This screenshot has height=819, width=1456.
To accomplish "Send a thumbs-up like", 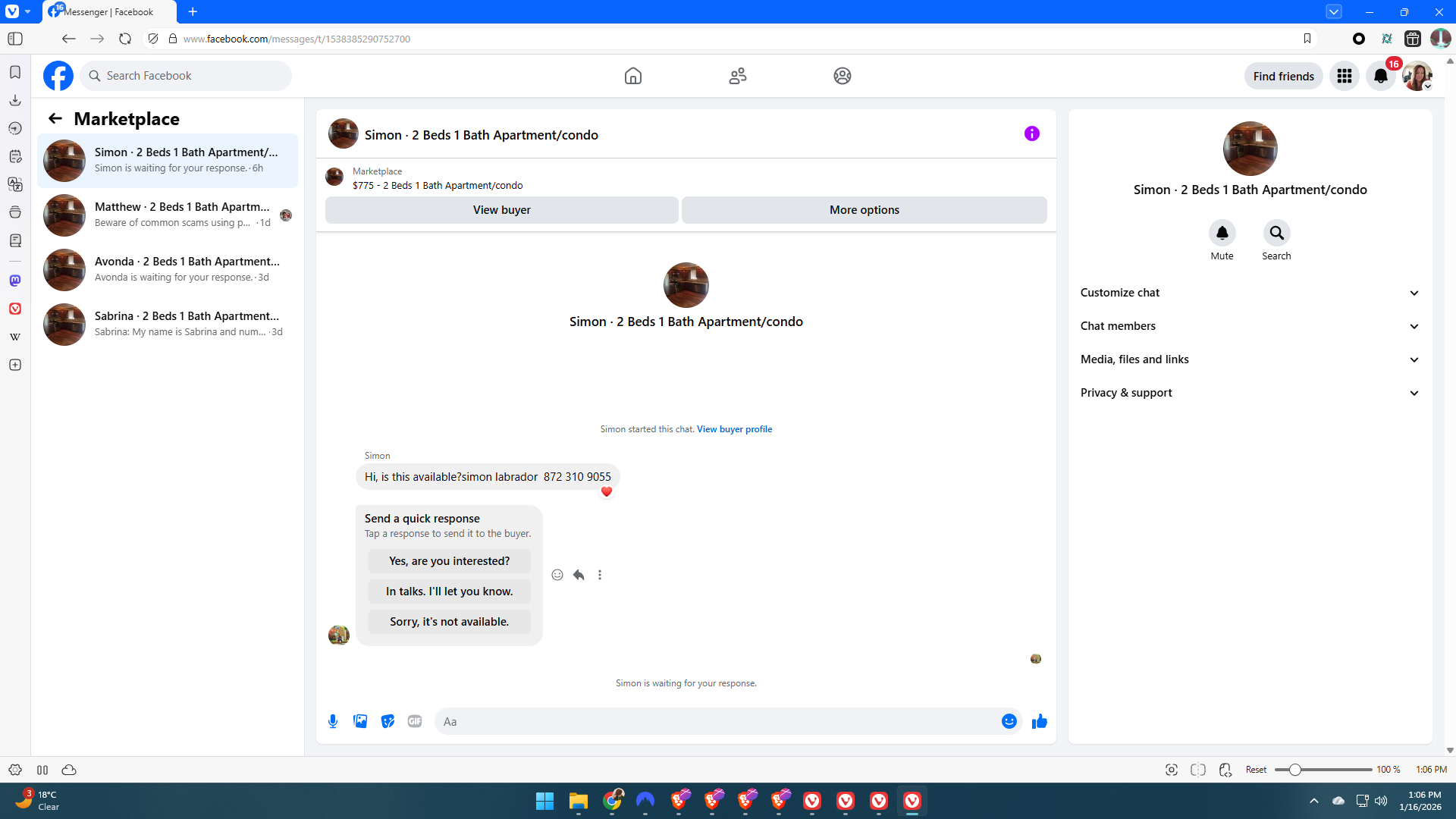I will [x=1039, y=721].
